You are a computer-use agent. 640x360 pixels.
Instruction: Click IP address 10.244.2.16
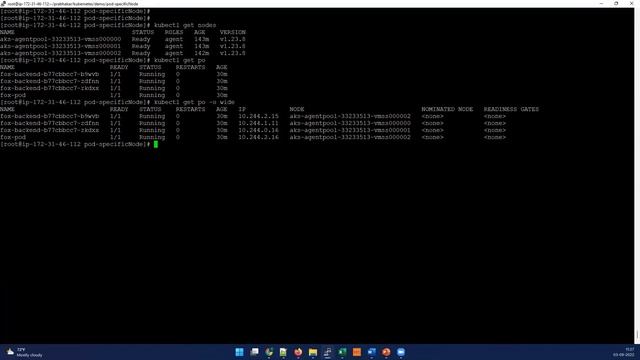(258, 137)
